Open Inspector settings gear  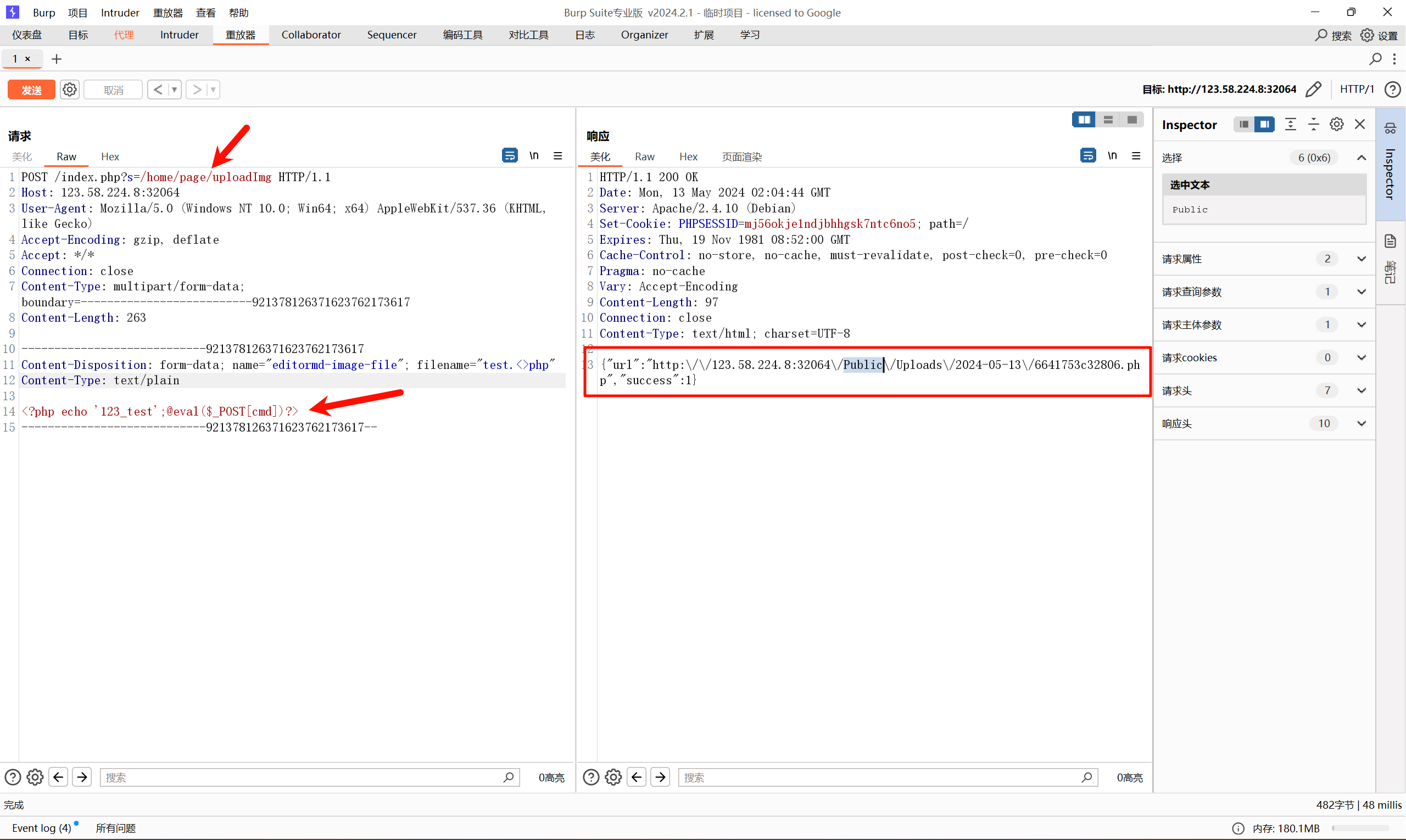tap(1337, 125)
